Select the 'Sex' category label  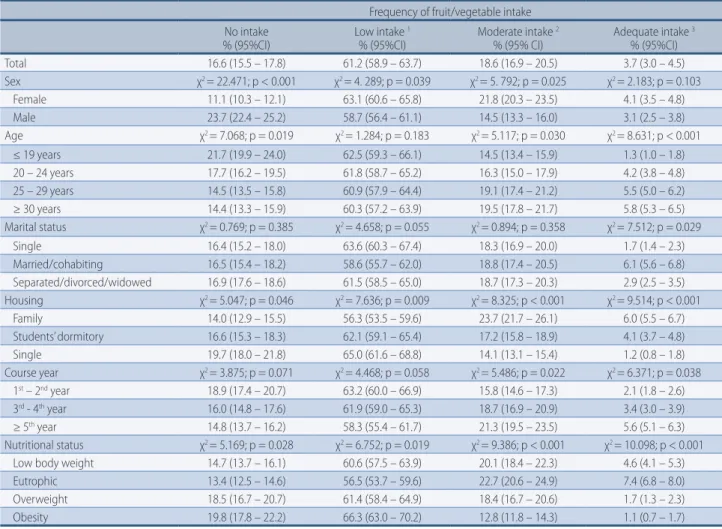12,81
